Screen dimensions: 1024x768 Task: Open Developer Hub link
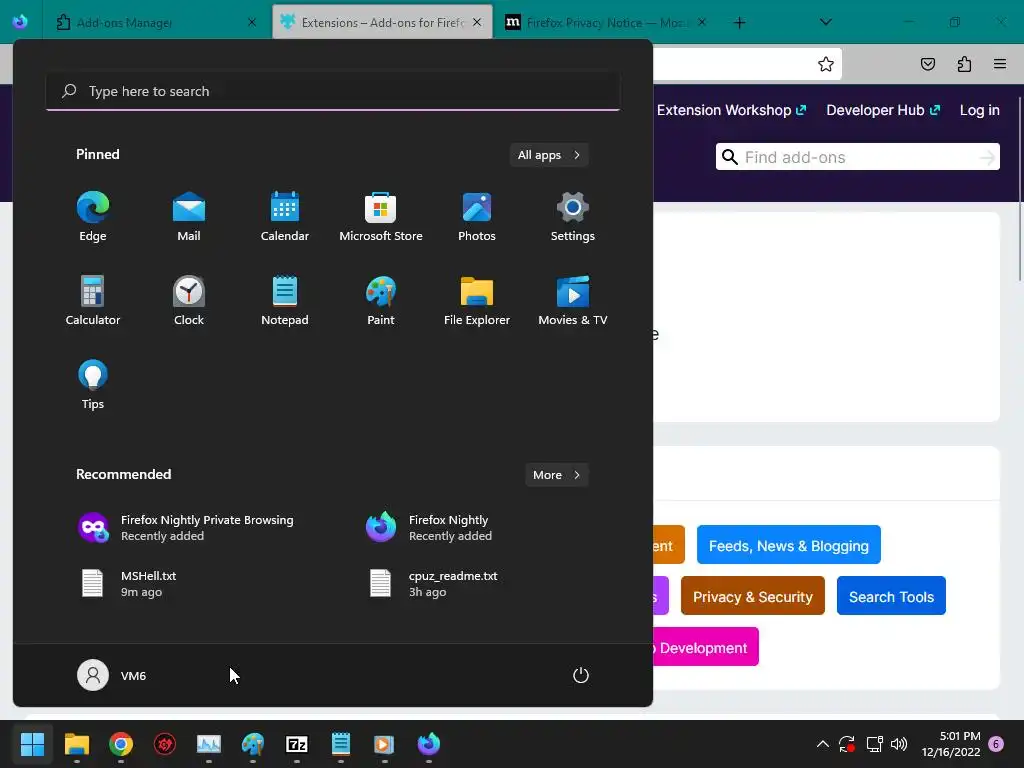(x=883, y=110)
